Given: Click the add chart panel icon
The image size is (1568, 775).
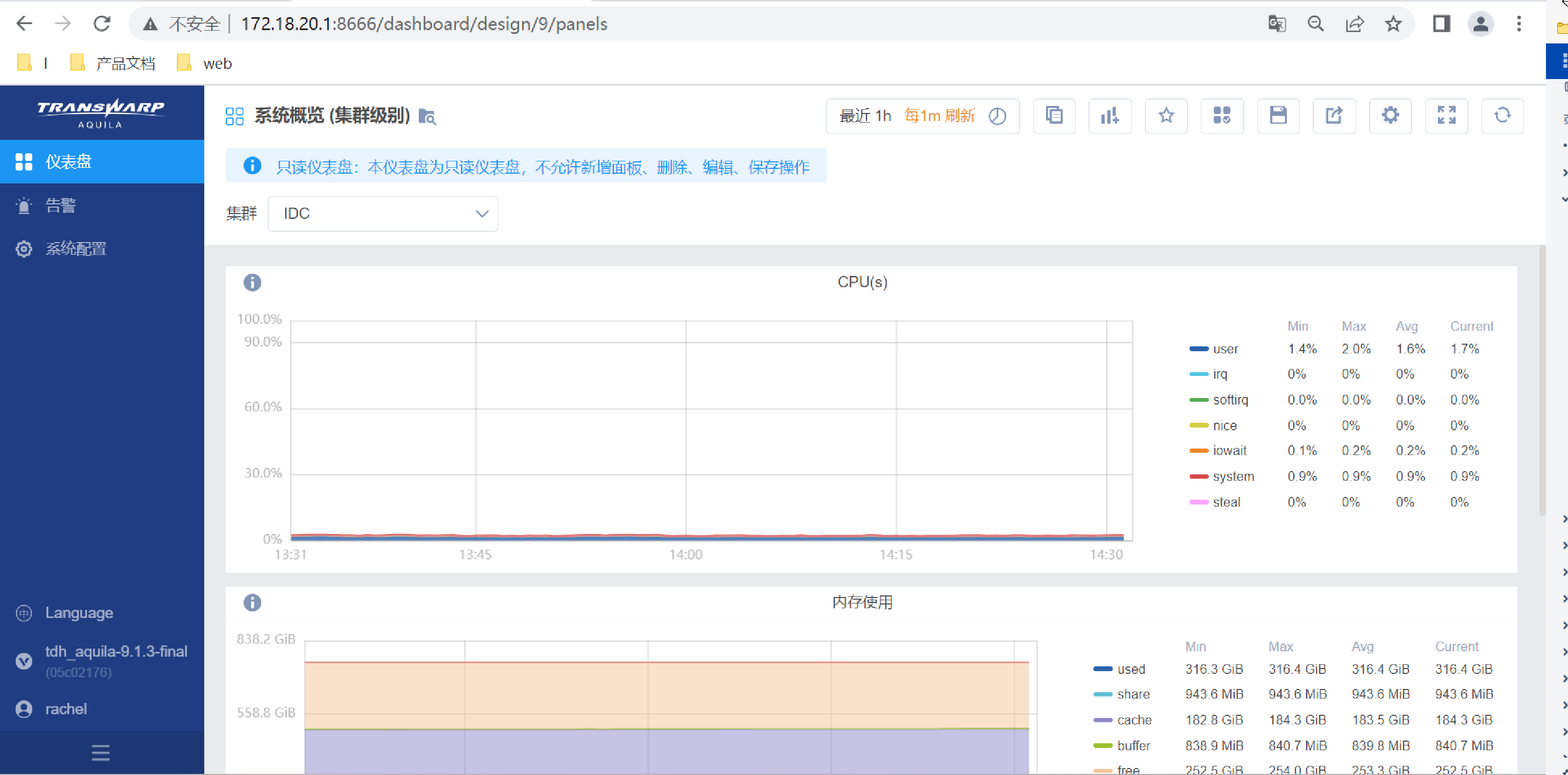Looking at the screenshot, I should 1110,116.
